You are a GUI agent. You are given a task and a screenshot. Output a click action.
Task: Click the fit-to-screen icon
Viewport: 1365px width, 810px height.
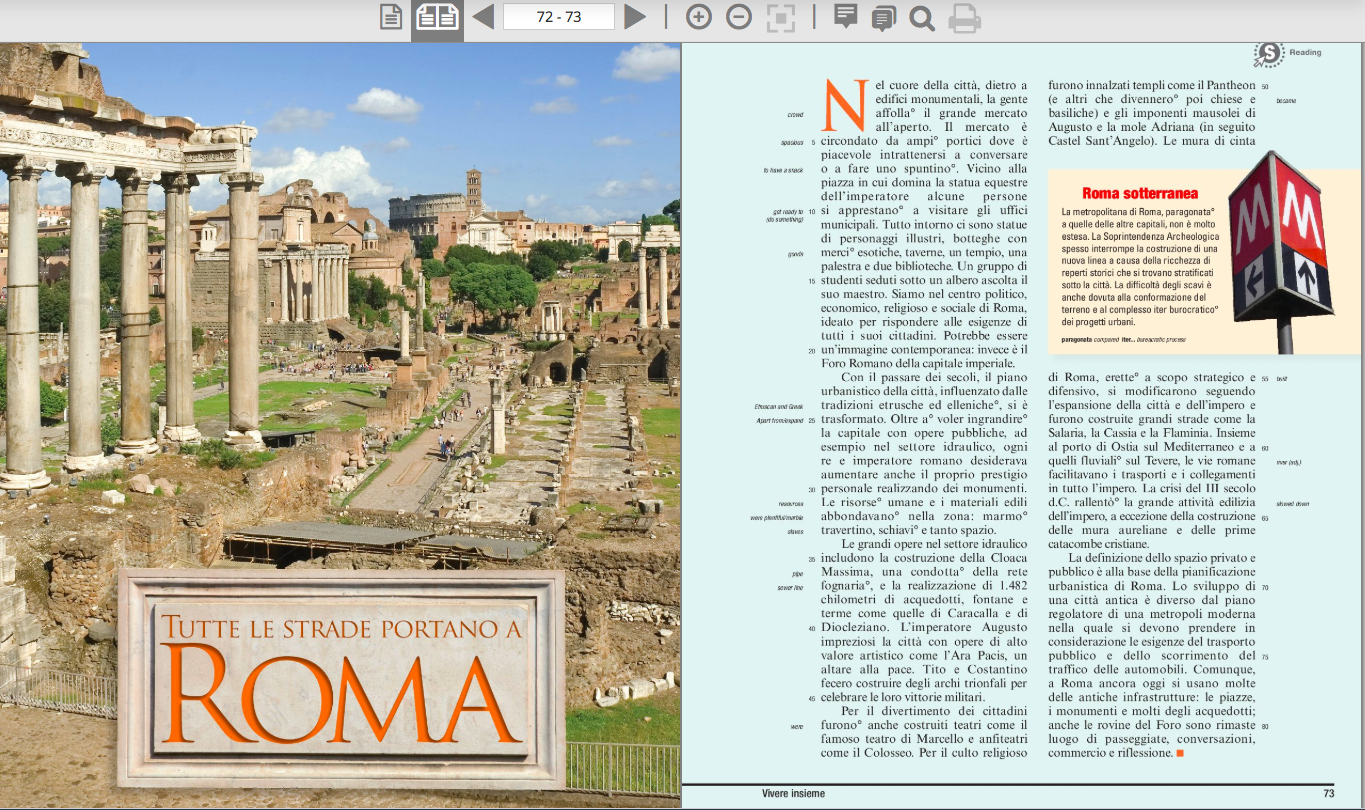(780, 17)
